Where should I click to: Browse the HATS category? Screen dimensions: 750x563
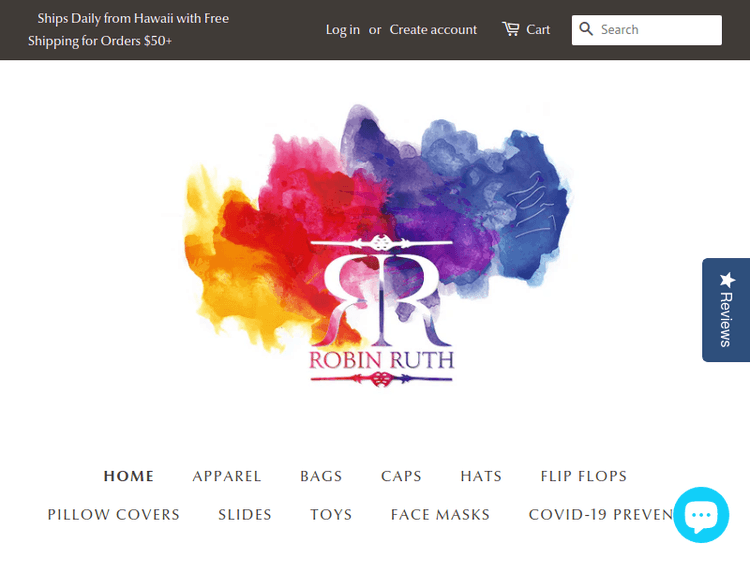click(x=481, y=476)
